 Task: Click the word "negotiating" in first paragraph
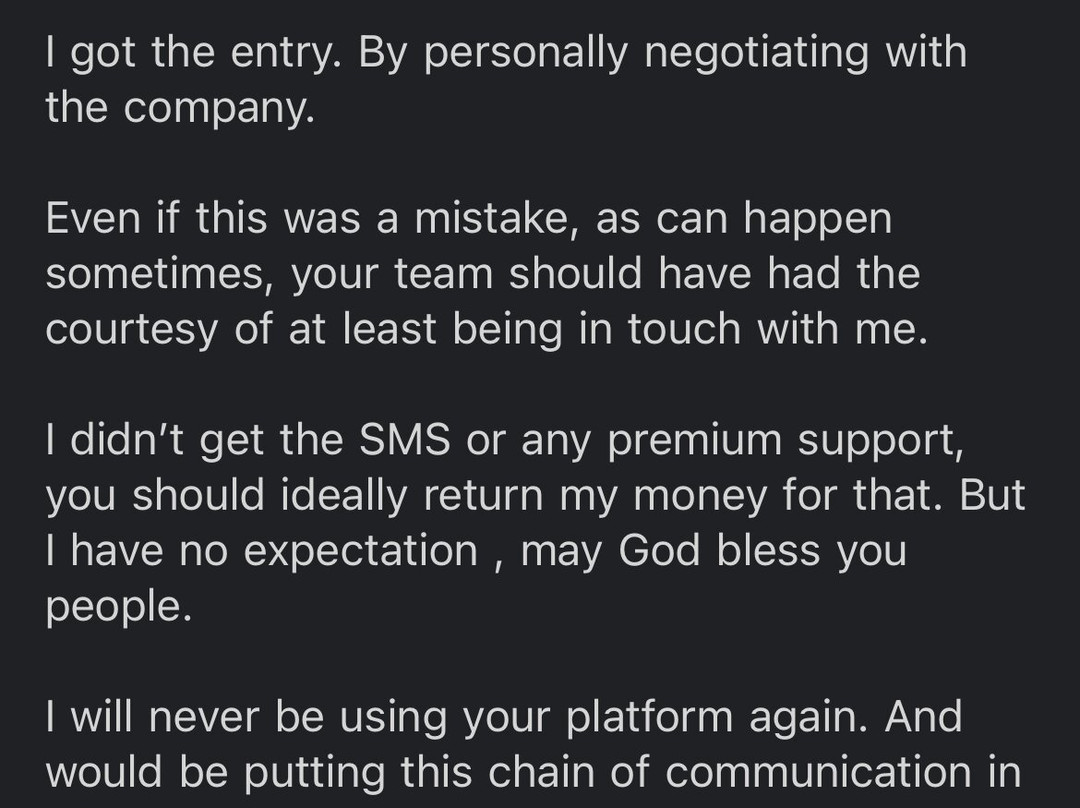757,52
